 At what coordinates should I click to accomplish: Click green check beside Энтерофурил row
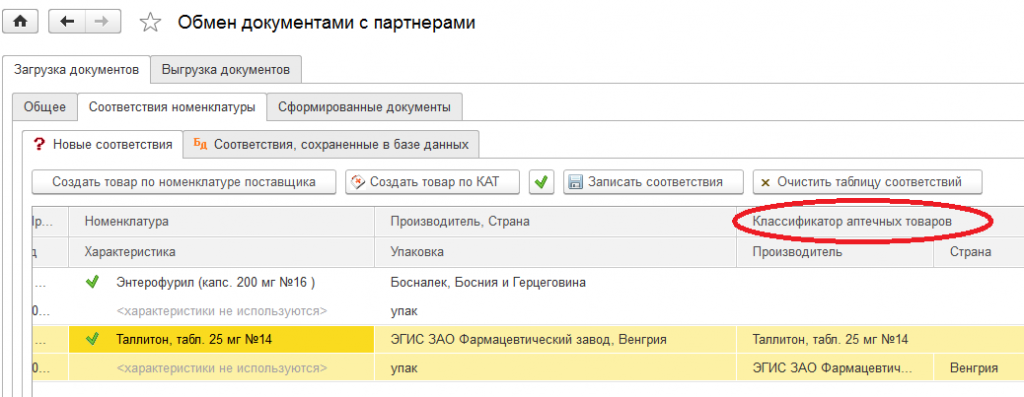point(93,283)
